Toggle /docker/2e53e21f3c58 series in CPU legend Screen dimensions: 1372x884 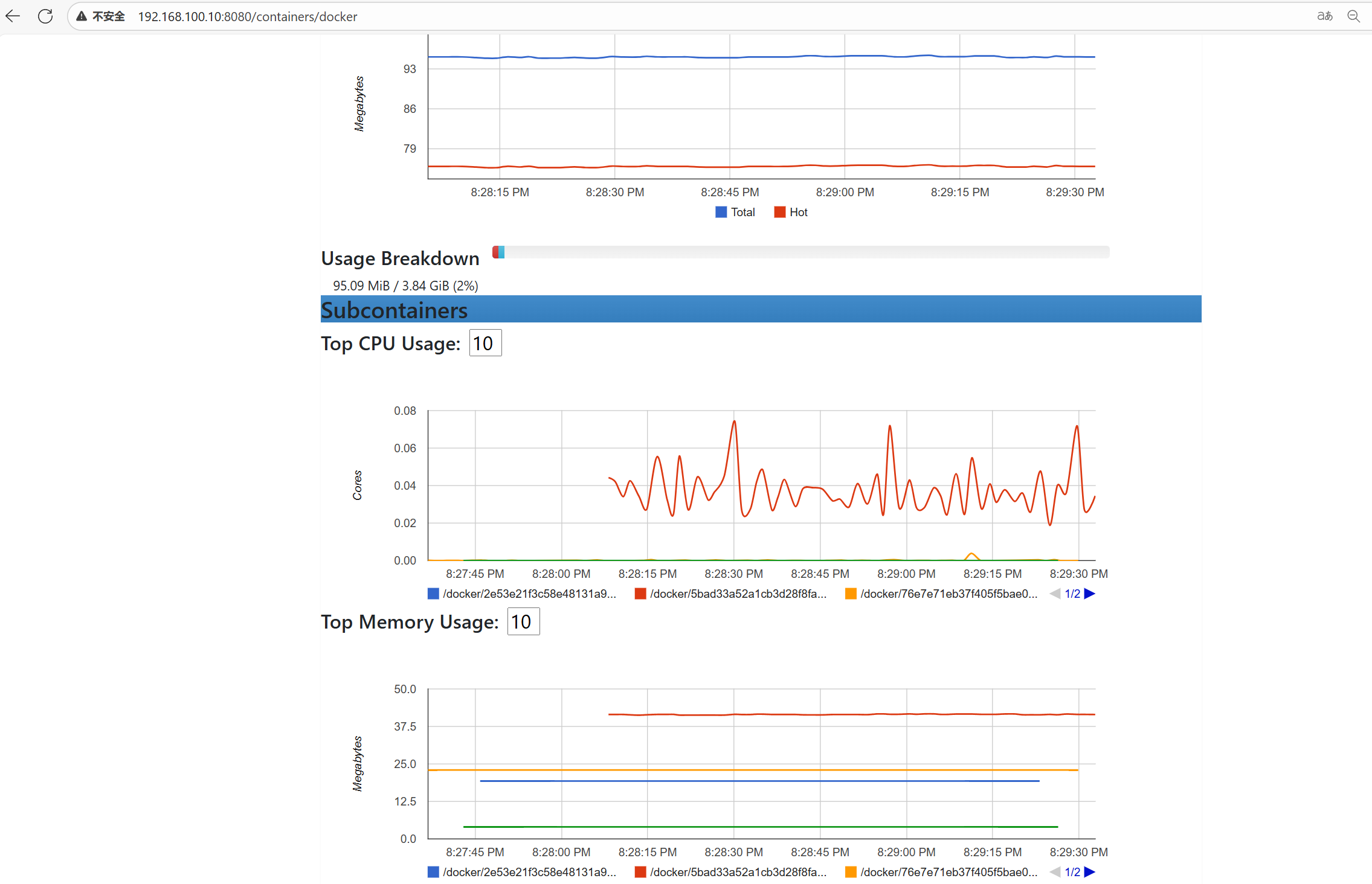pyautogui.click(x=529, y=594)
